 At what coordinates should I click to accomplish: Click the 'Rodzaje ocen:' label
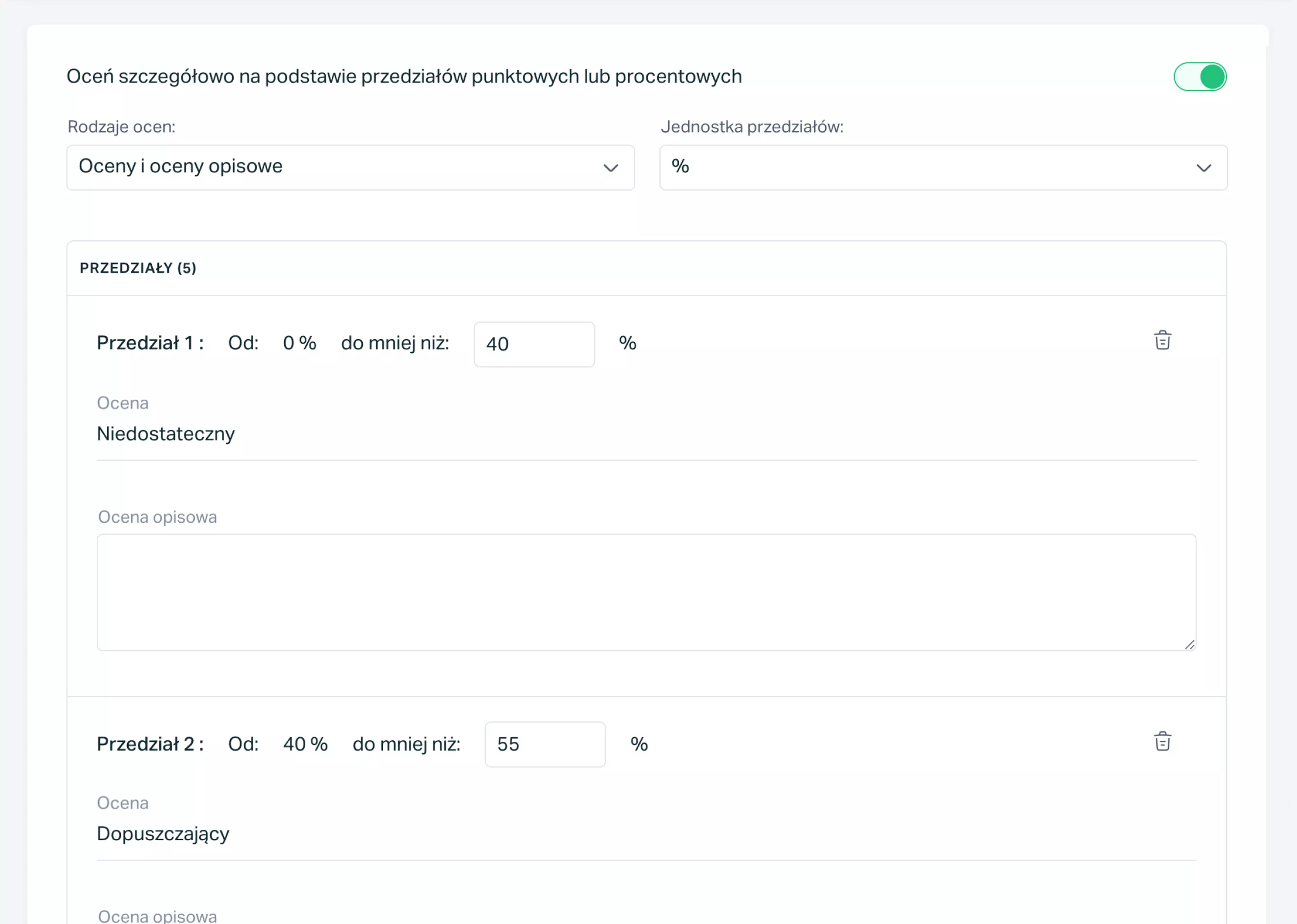121,127
